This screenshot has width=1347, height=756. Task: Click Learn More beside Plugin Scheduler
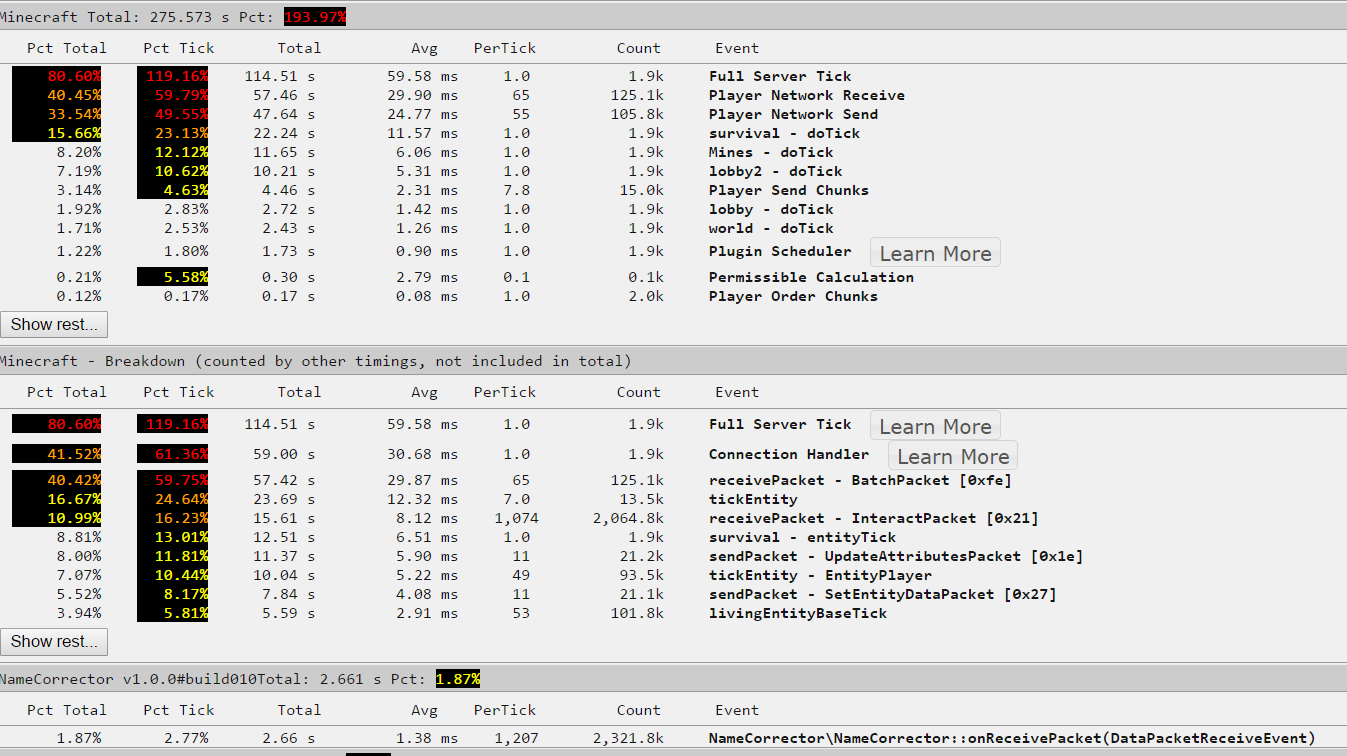click(935, 253)
